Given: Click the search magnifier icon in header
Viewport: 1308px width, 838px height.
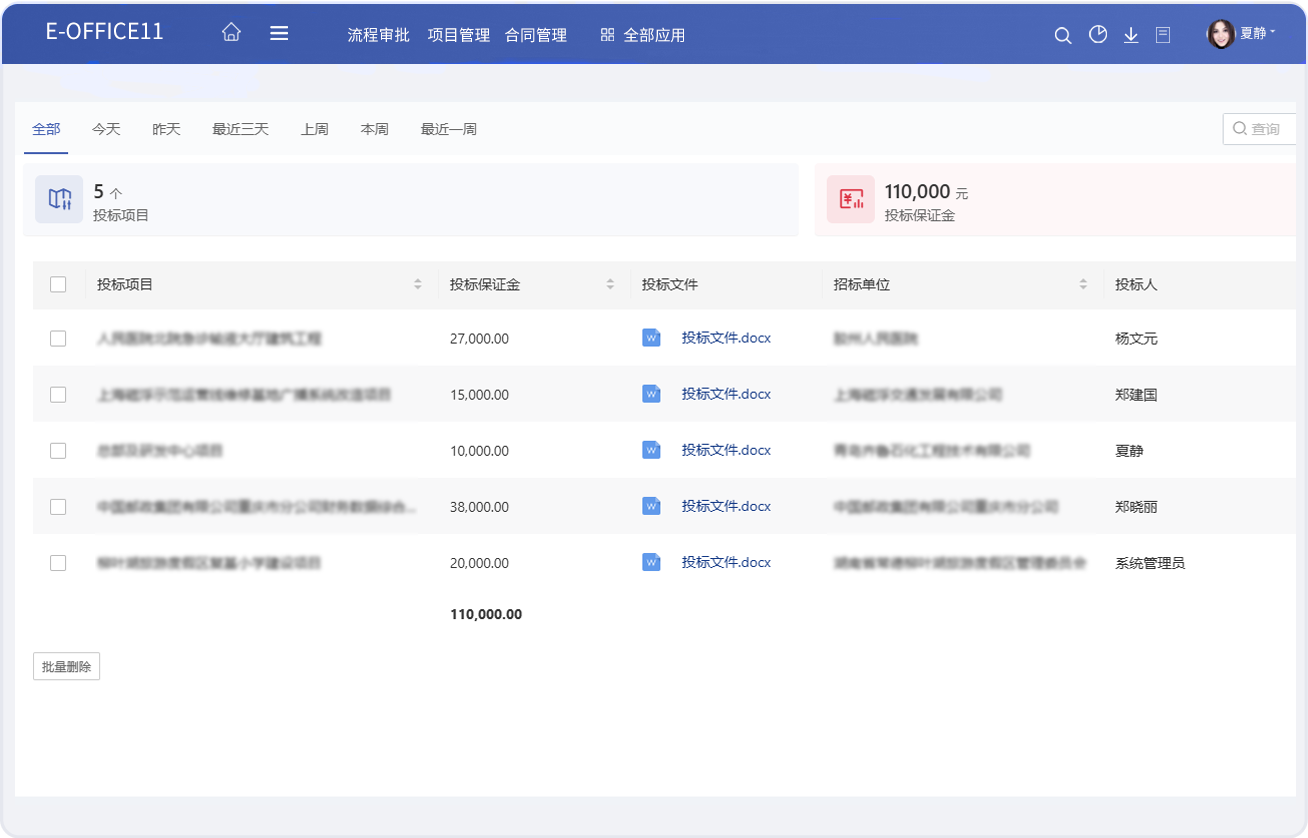Looking at the screenshot, I should pos(1063,35).
